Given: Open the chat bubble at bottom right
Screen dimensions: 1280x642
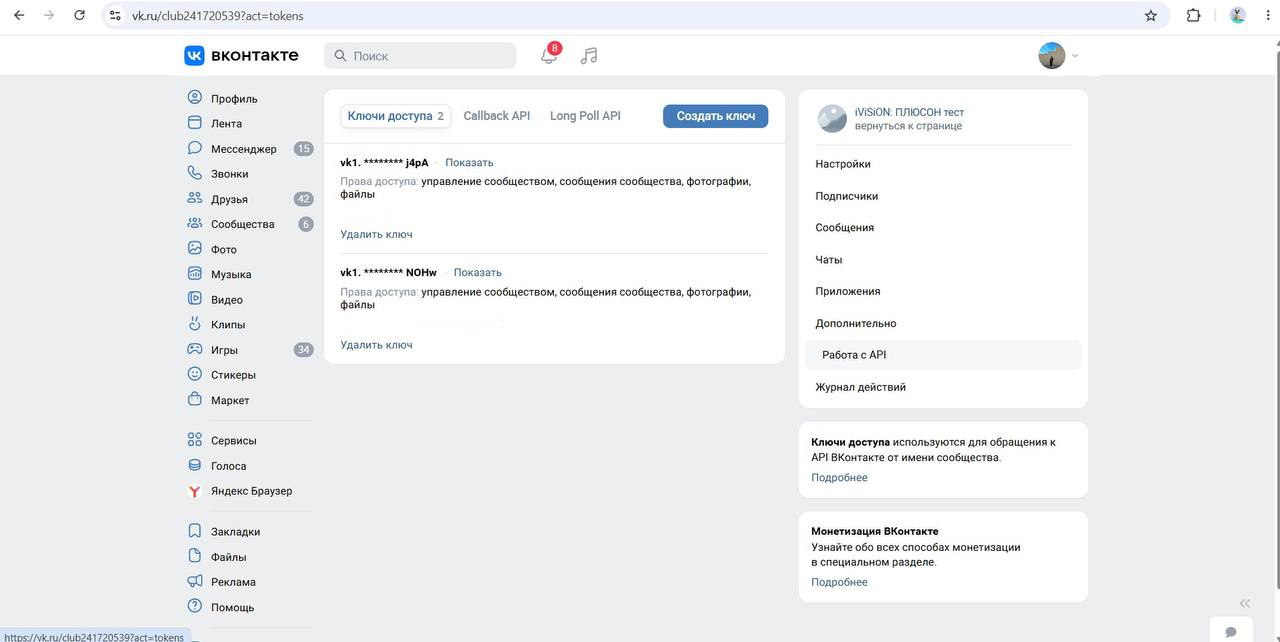Looking at the screenshot, I should 1231,631.
